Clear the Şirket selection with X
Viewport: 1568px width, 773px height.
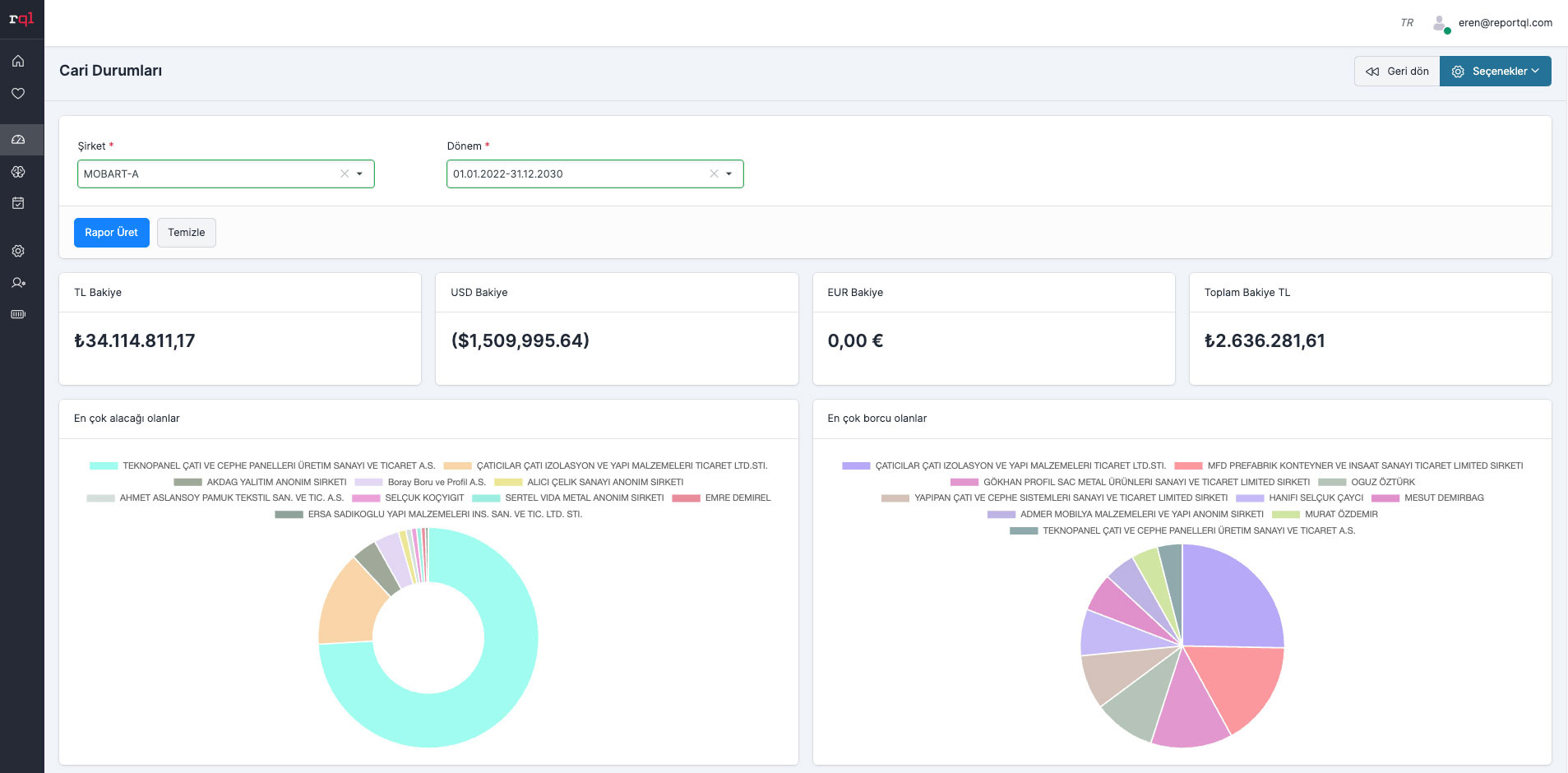(345, 174)
